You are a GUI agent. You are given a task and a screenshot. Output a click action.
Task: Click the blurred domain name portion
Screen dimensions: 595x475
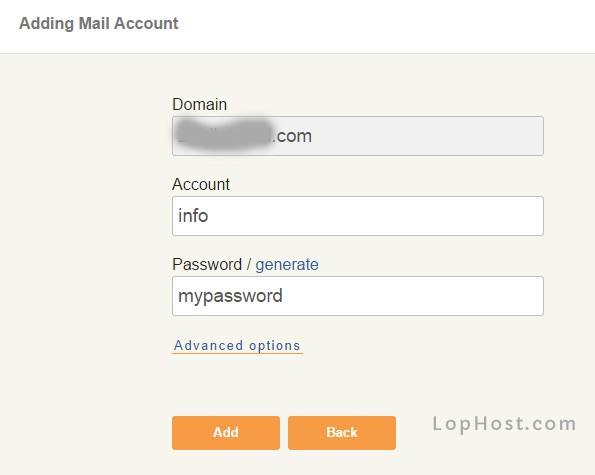(224, 135)
